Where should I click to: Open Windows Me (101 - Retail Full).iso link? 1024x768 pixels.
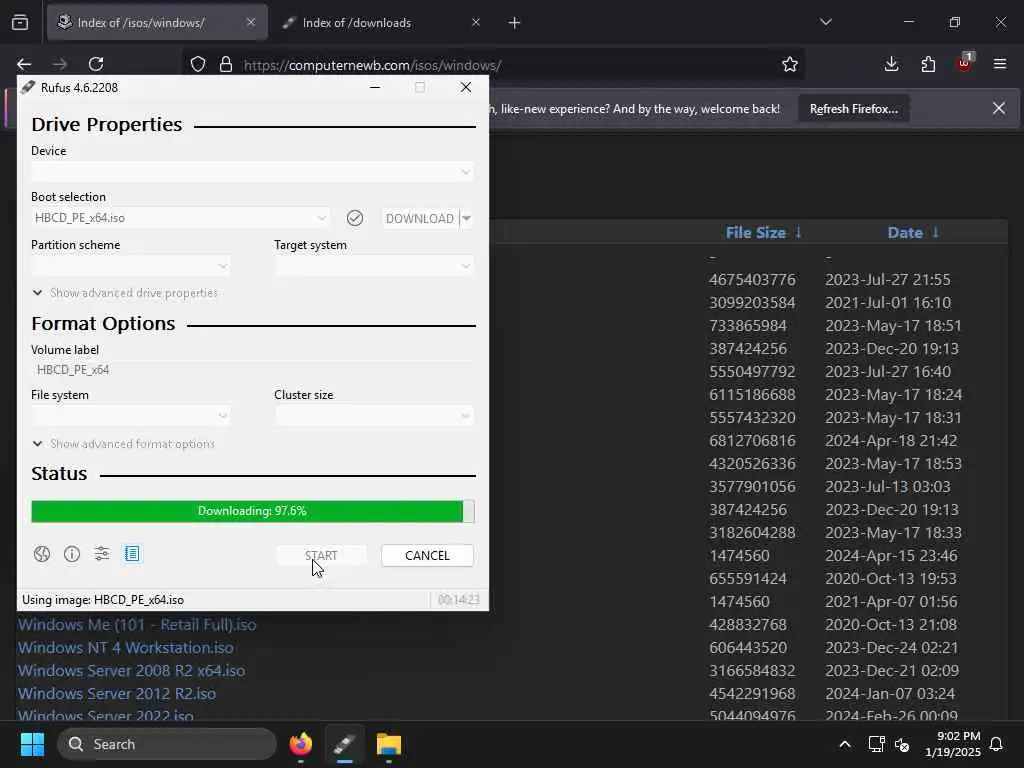137,624
